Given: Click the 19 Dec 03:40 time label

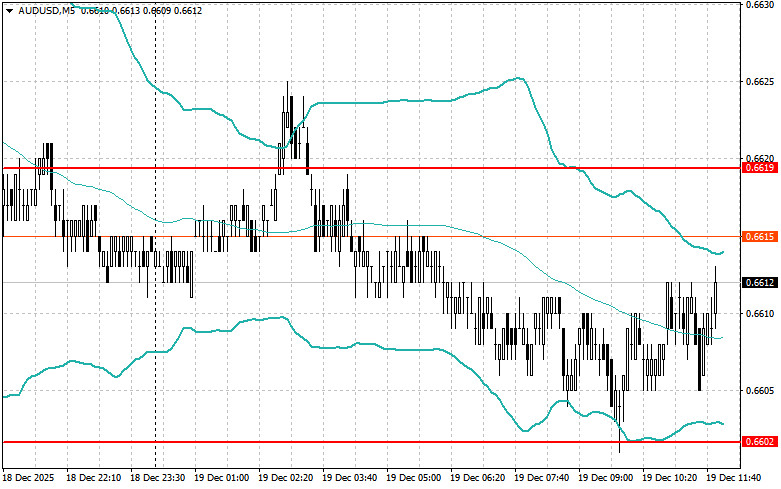Looking at the screenshot, I should coord(349,478).
